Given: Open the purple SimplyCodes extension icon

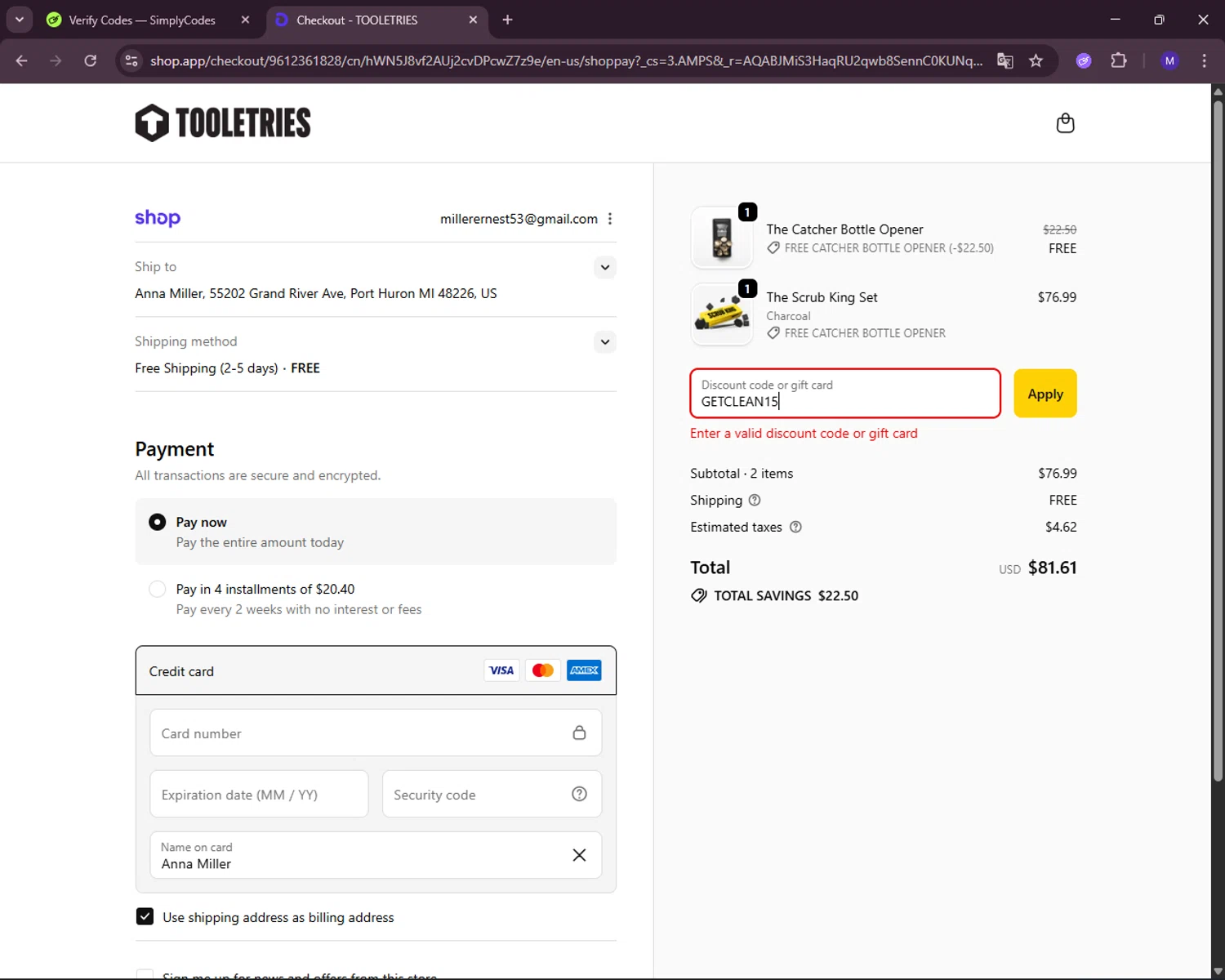Looking at the screenshot, I should point(1084,60).
